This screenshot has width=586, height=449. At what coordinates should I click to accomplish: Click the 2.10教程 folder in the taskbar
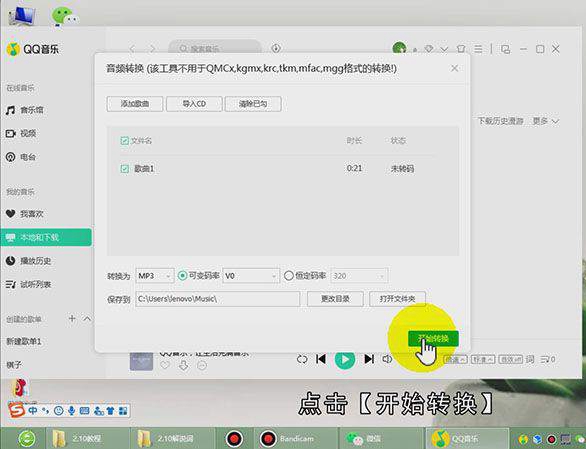[88, 439]
